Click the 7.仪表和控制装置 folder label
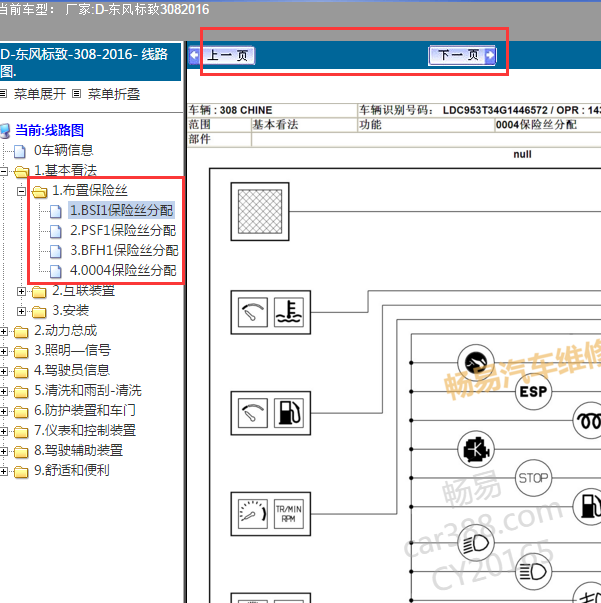 click(85, 430)
